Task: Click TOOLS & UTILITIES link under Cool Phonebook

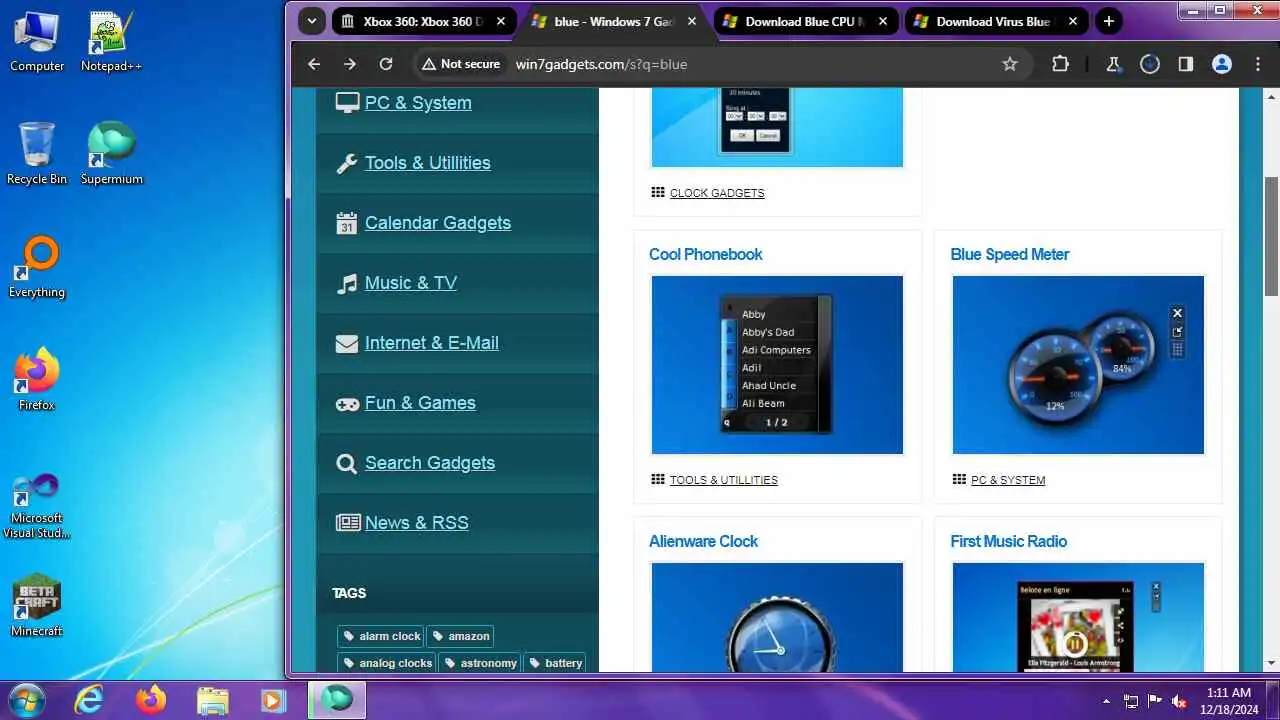Action: coord(724,480)
